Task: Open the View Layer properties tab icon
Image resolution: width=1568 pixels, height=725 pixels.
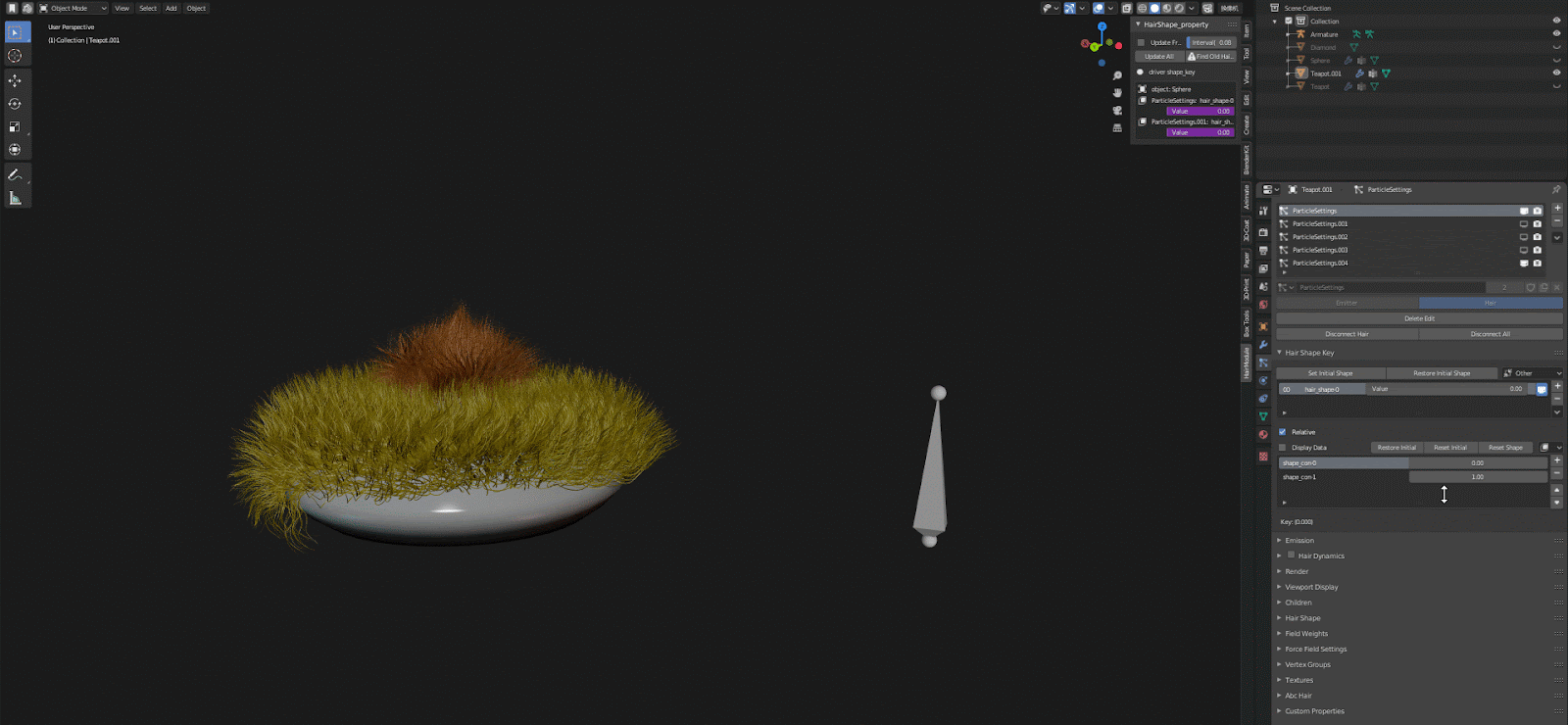Action: 1263,268
